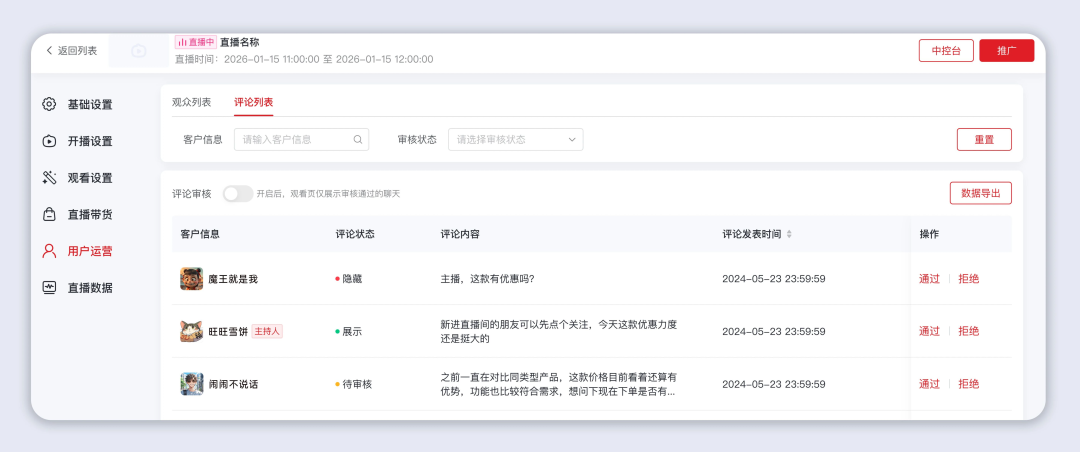The width and height of the screenshot is (1080, 452).
Task: Sort by 评论发表时间 arrow icon
Action: [789, 234]
